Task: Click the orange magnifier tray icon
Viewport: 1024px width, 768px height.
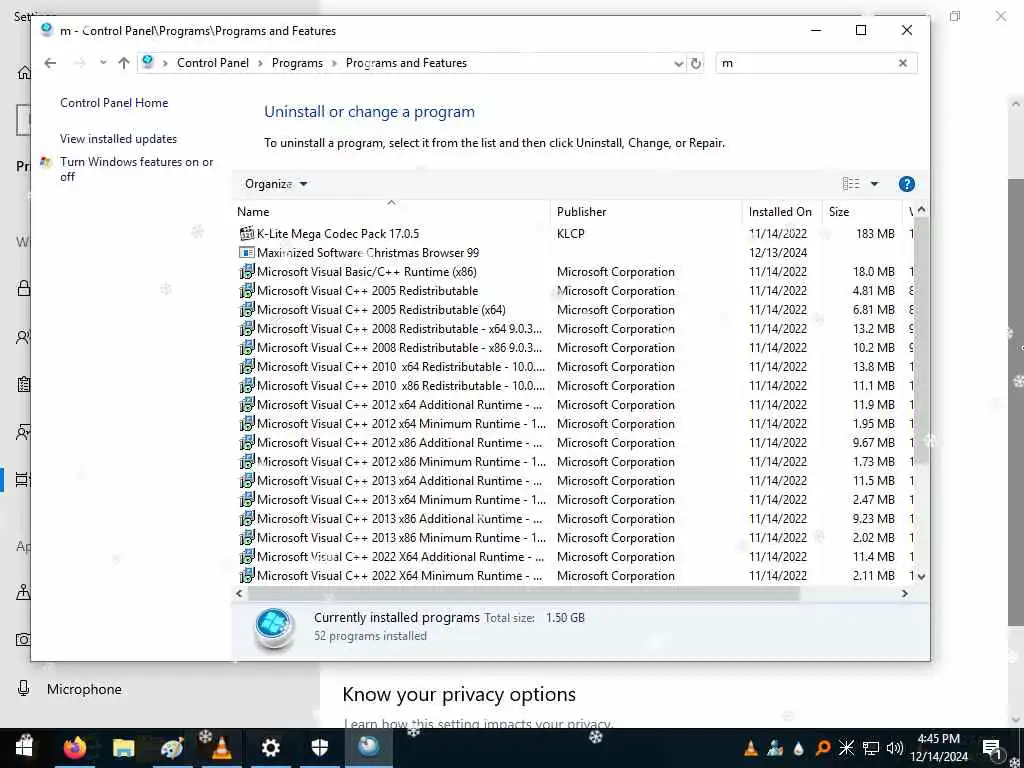Action: pos(823,748)
